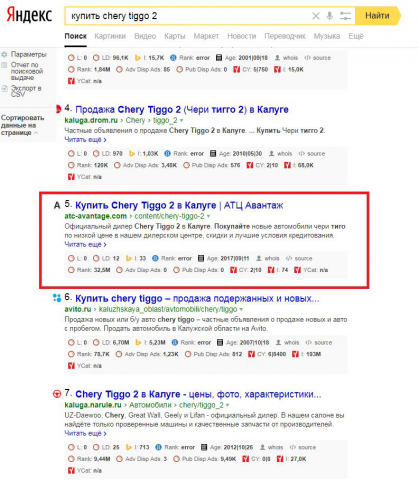Screen dimensions: 419x480
Task: Click Bing index icon showing 5,23M
Action: 138,342
